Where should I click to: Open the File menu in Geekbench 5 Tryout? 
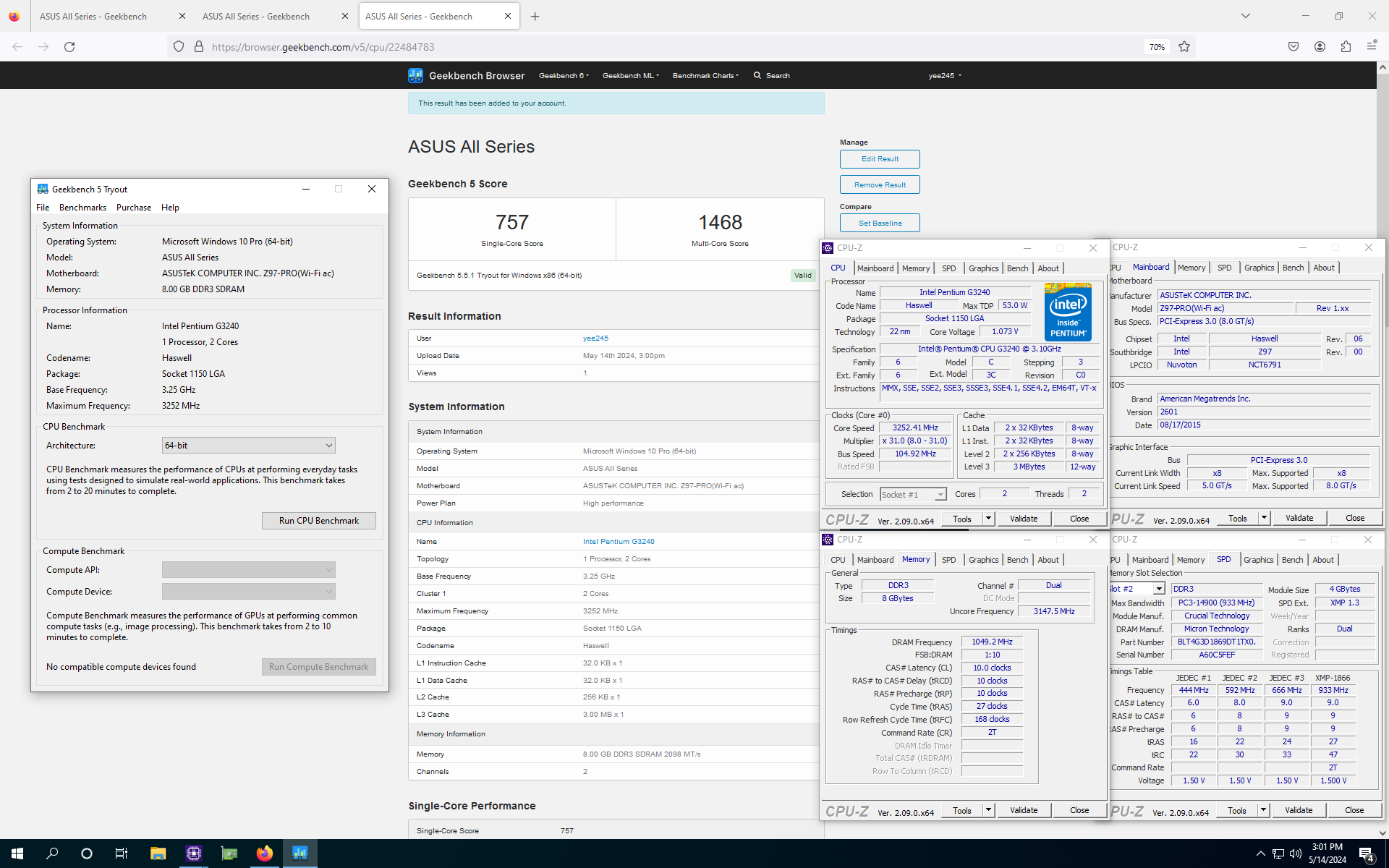pos(43,208)
